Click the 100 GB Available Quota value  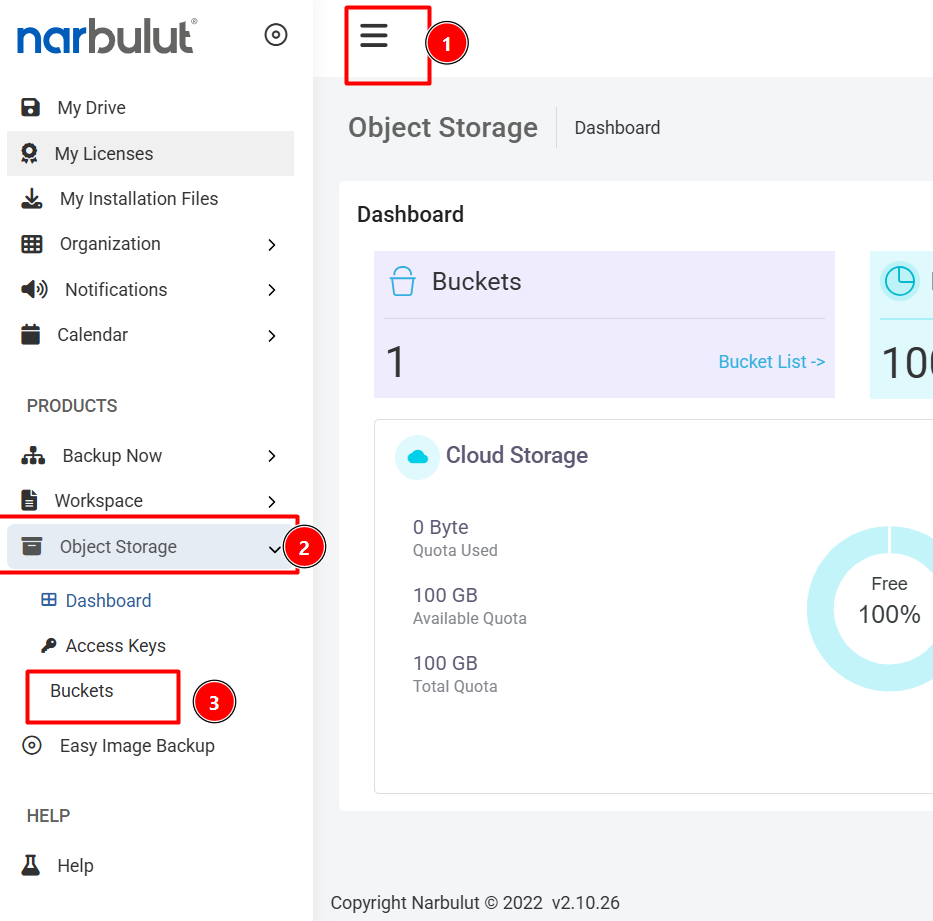pyautogui.click(x=445, y=595)
